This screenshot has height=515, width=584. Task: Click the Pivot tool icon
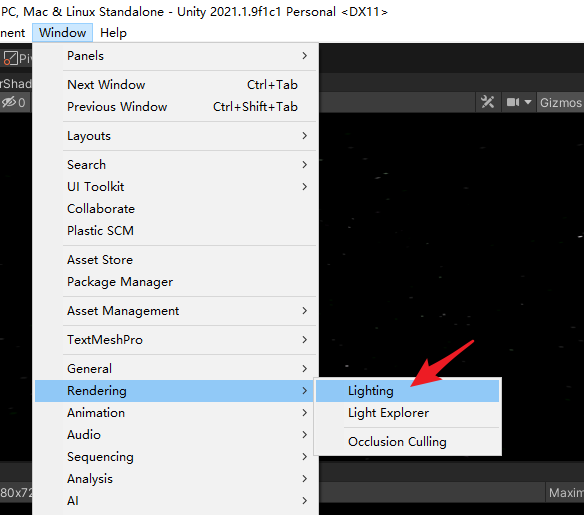click(x=10, y=58)
